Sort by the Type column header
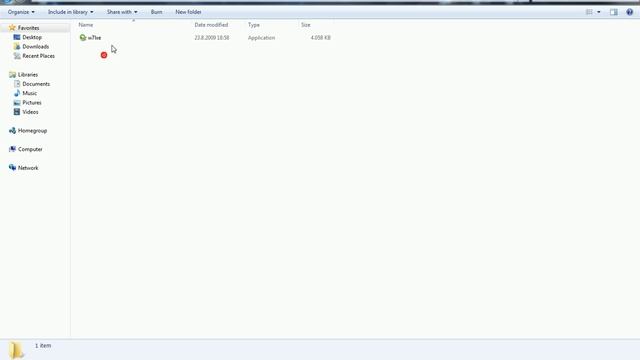Image resolution: width=640 pixels, height=360 pixels. 253,25
